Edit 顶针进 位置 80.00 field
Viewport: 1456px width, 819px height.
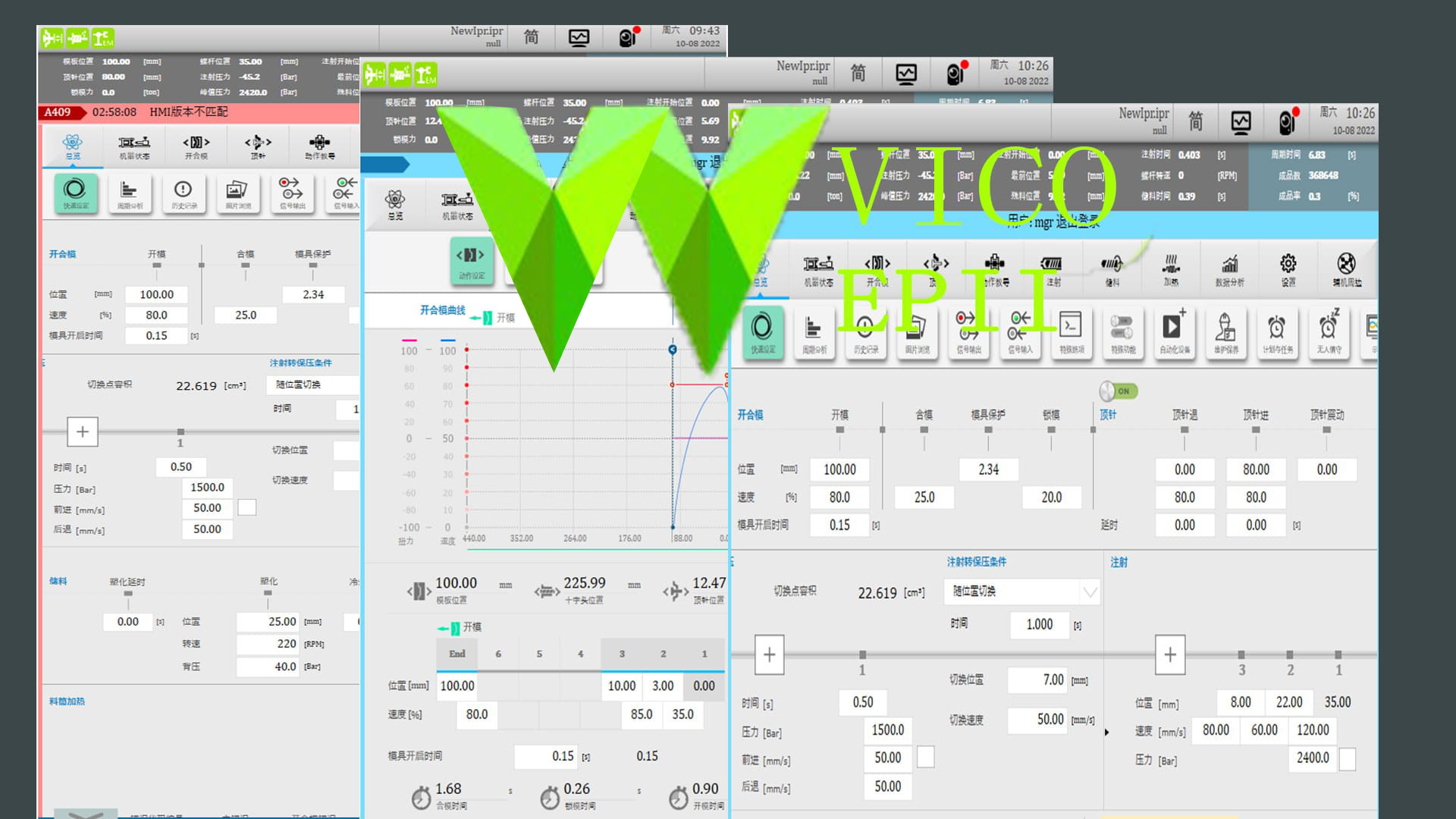[x=1256, y=469]
